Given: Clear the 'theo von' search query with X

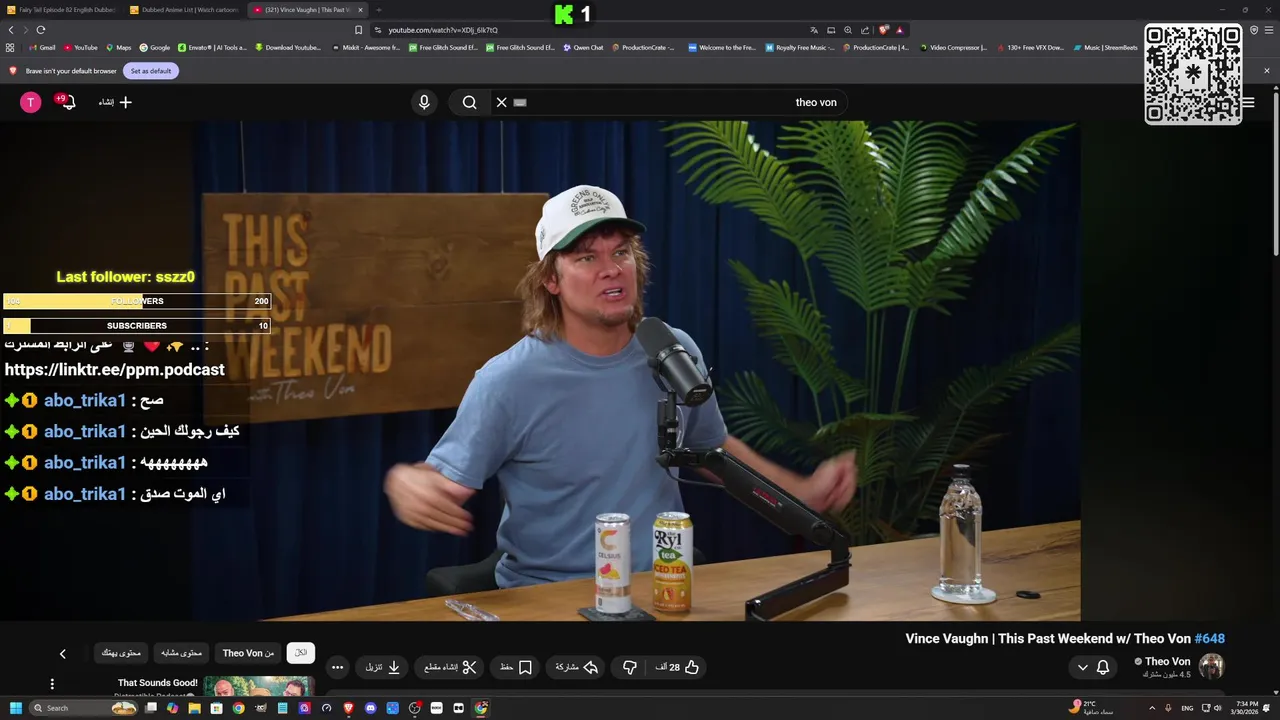Looking at the screenshot, I should pos(502,102).
